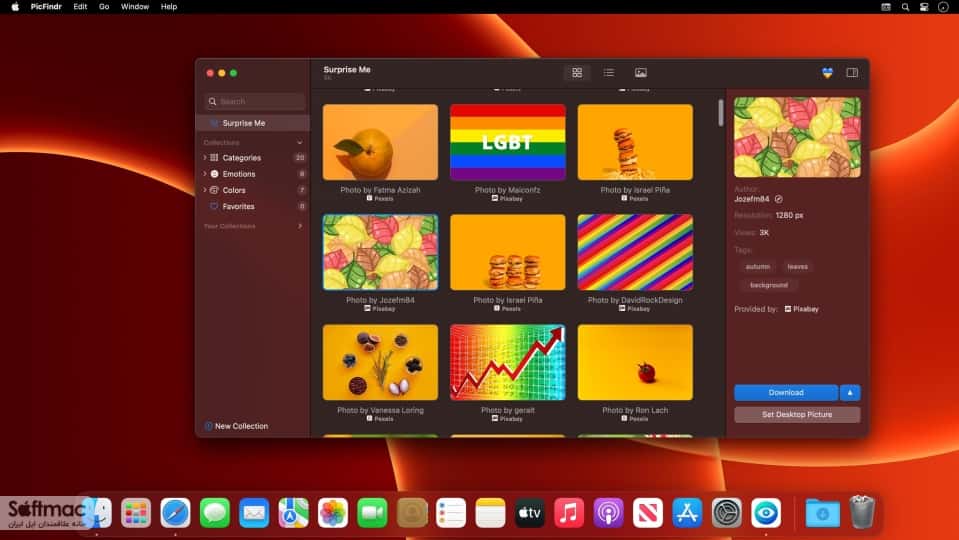
Task: Click Set Desktop Picture button
Action: [797, 415]
